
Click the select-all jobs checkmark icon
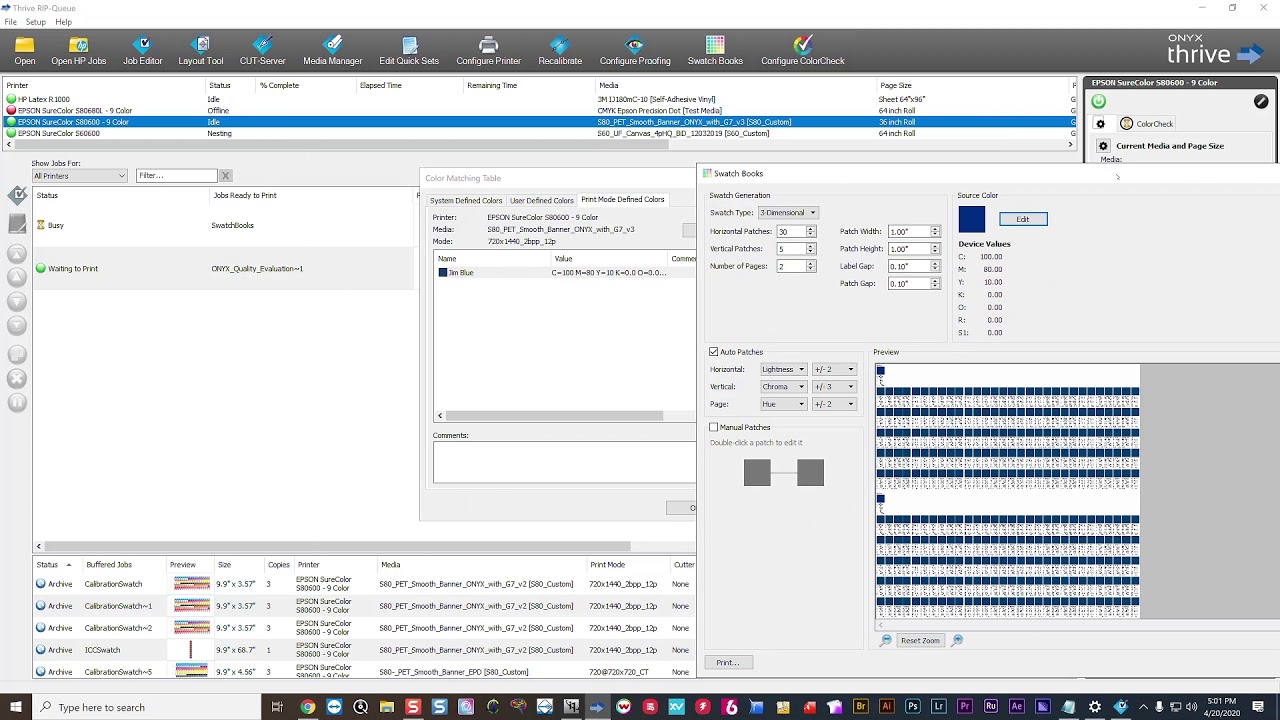[x=17, y=195]
